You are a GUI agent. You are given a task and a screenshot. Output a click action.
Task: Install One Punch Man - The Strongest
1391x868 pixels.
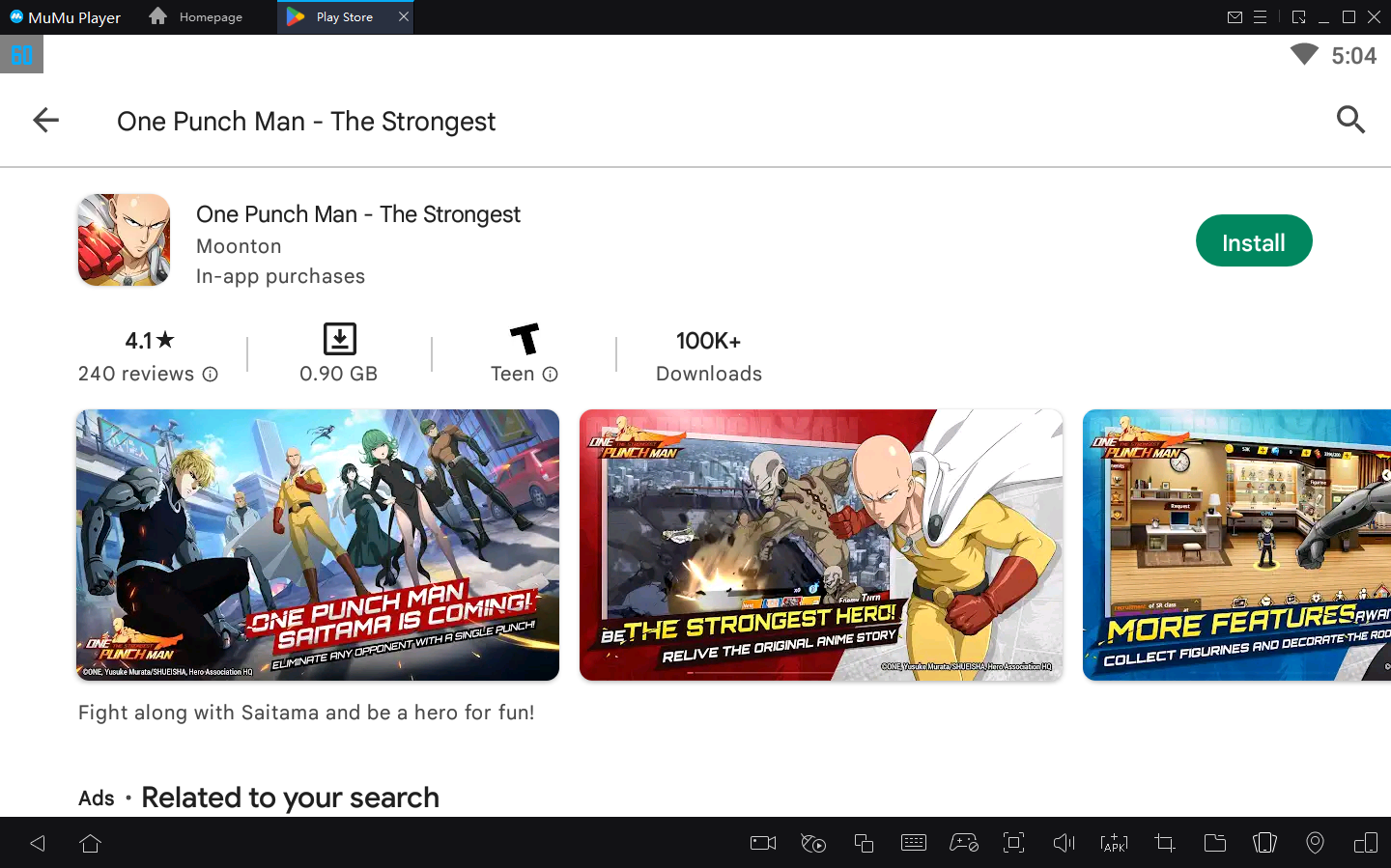pos(1254,240)
